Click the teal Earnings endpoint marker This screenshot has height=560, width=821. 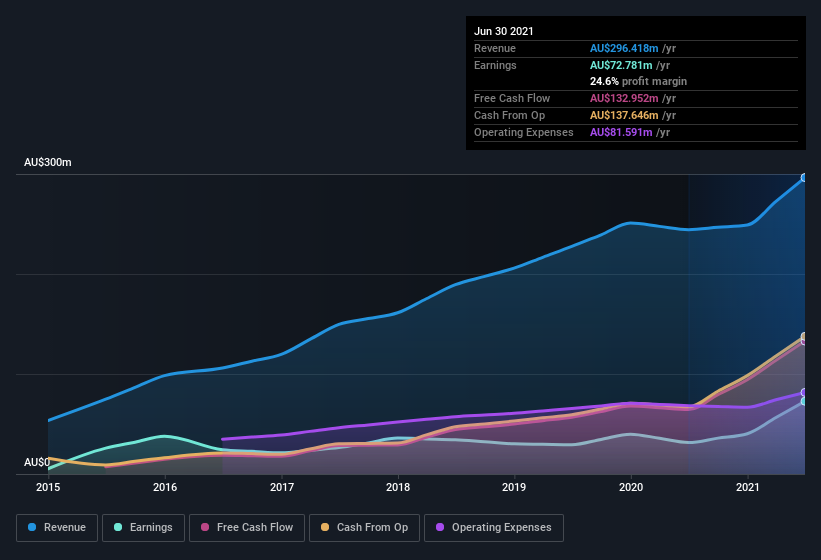coord(804,401)
